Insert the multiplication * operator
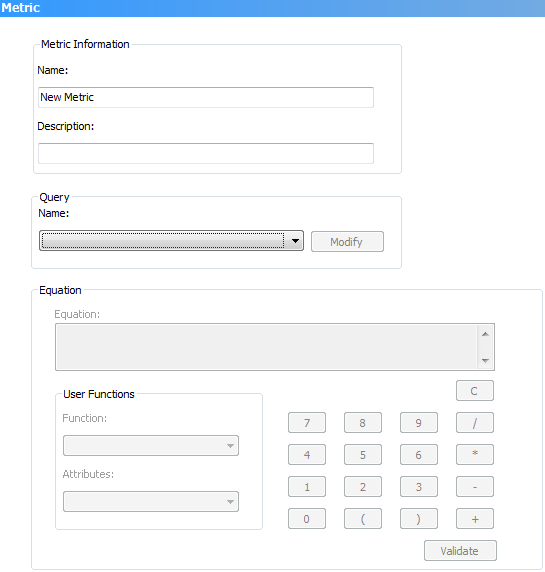The height and width of the screenshot is (572, 545). (x=475, y=455)
